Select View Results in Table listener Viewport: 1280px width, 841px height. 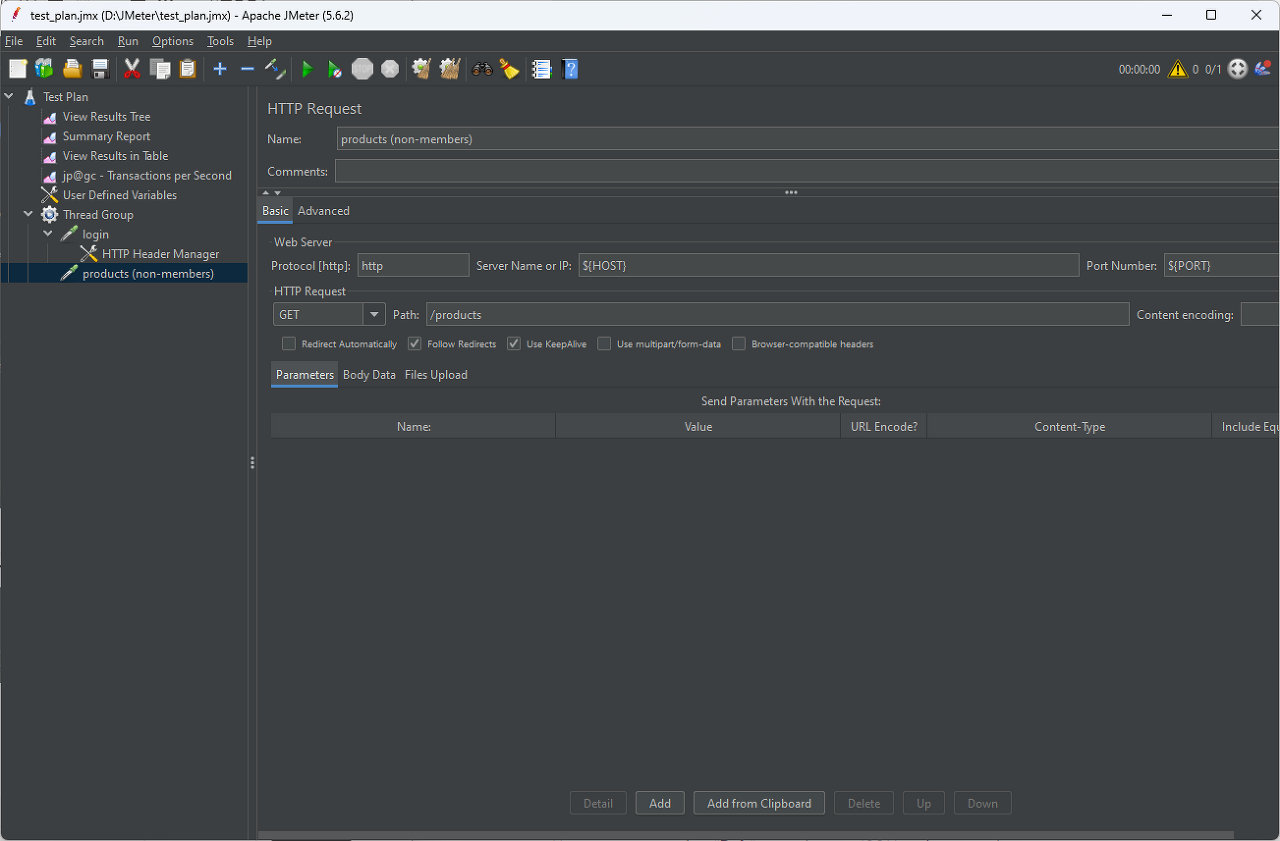click(115, 156)
